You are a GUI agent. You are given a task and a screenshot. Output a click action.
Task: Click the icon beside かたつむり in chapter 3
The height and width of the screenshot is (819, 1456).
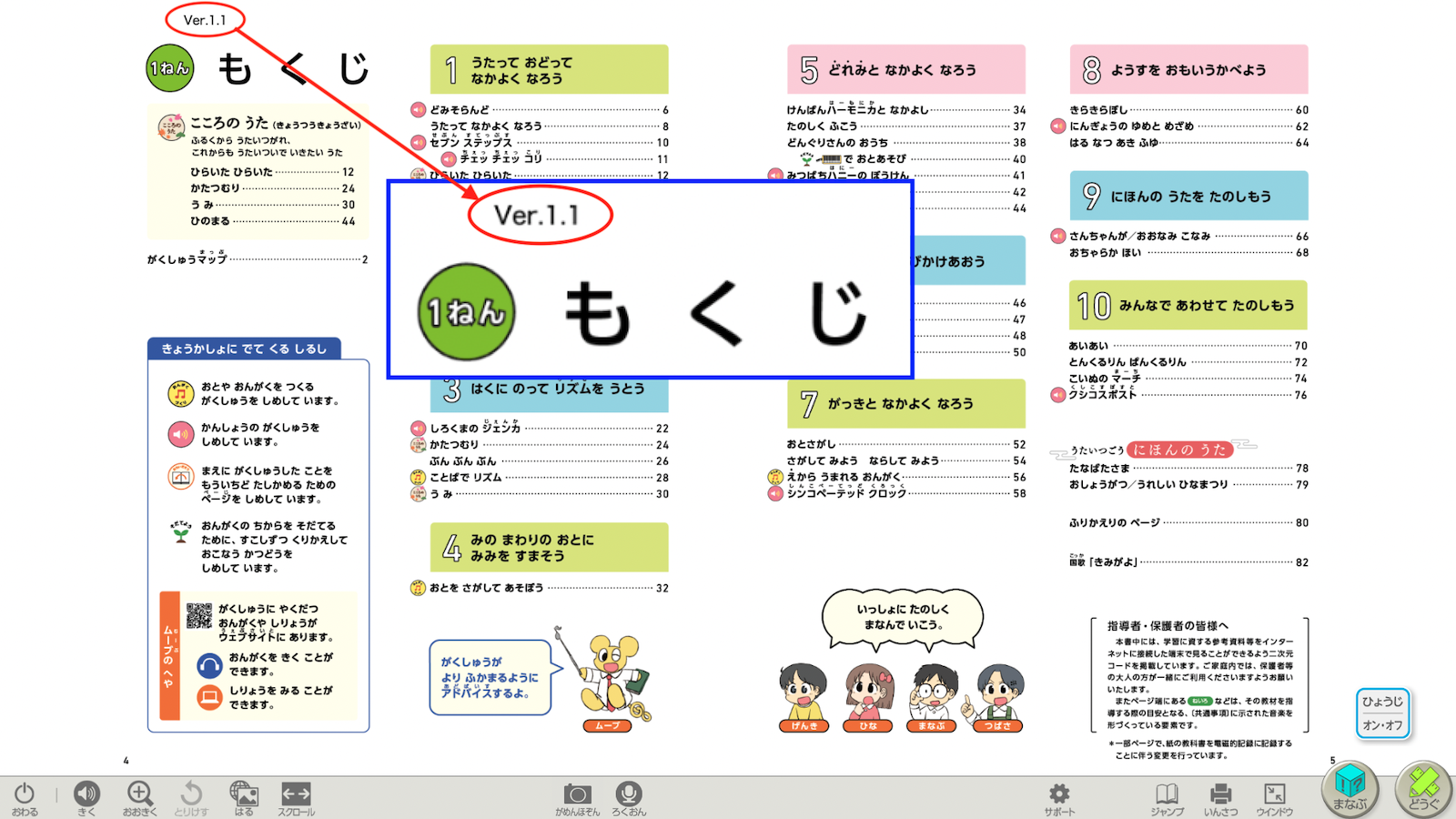click(418, 444)
